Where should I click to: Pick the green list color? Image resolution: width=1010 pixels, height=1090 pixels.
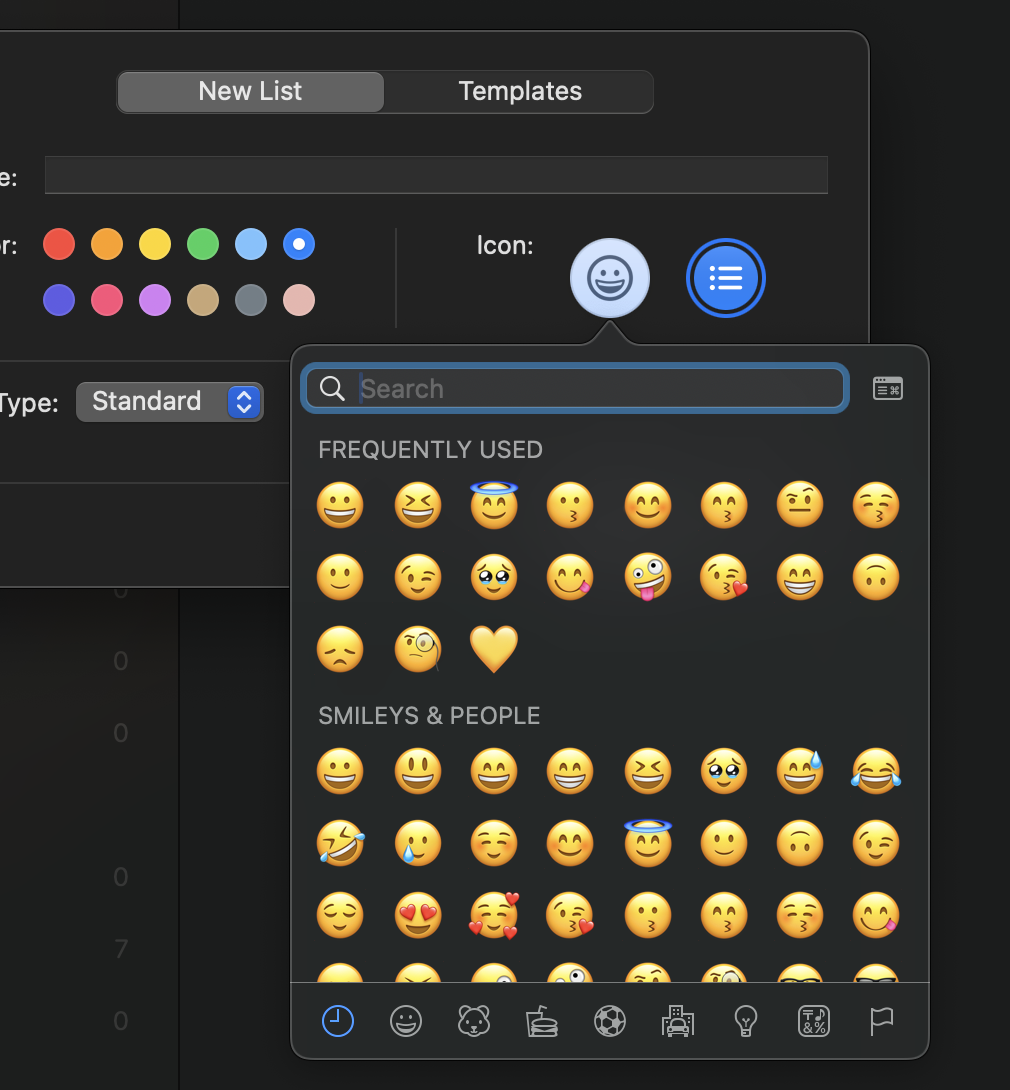click(203, 244)
